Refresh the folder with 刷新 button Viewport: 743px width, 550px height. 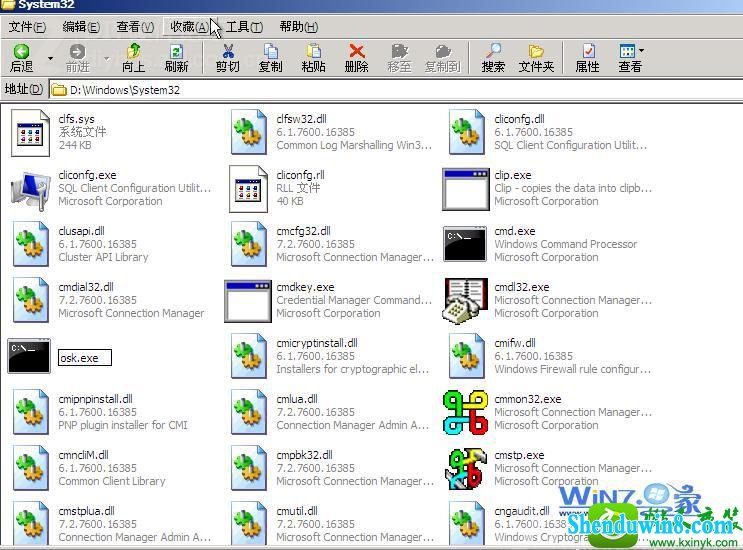176,58
